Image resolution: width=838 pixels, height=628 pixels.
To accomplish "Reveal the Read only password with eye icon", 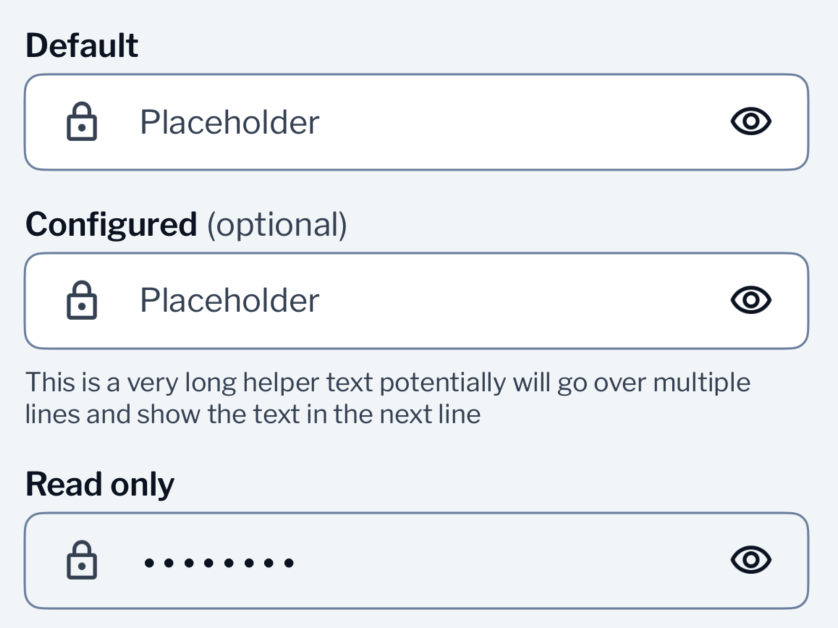I will [751, 560].
